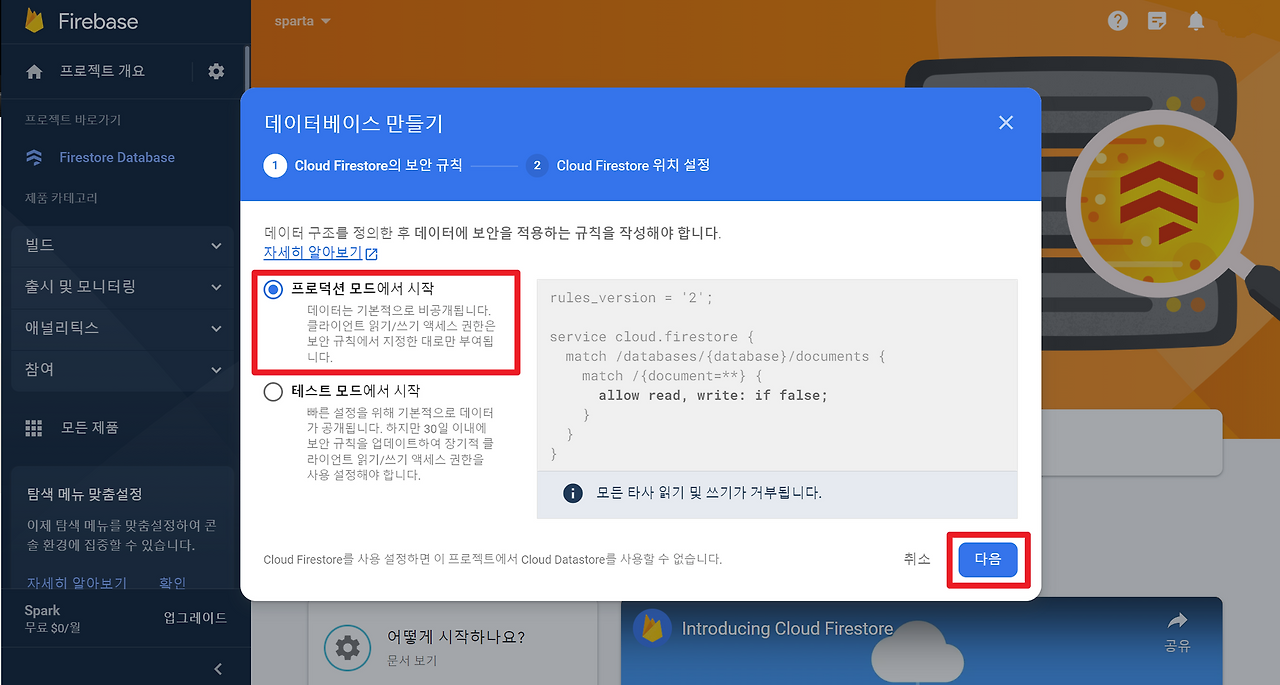Click the 문서 보기 text in the card

412,660
